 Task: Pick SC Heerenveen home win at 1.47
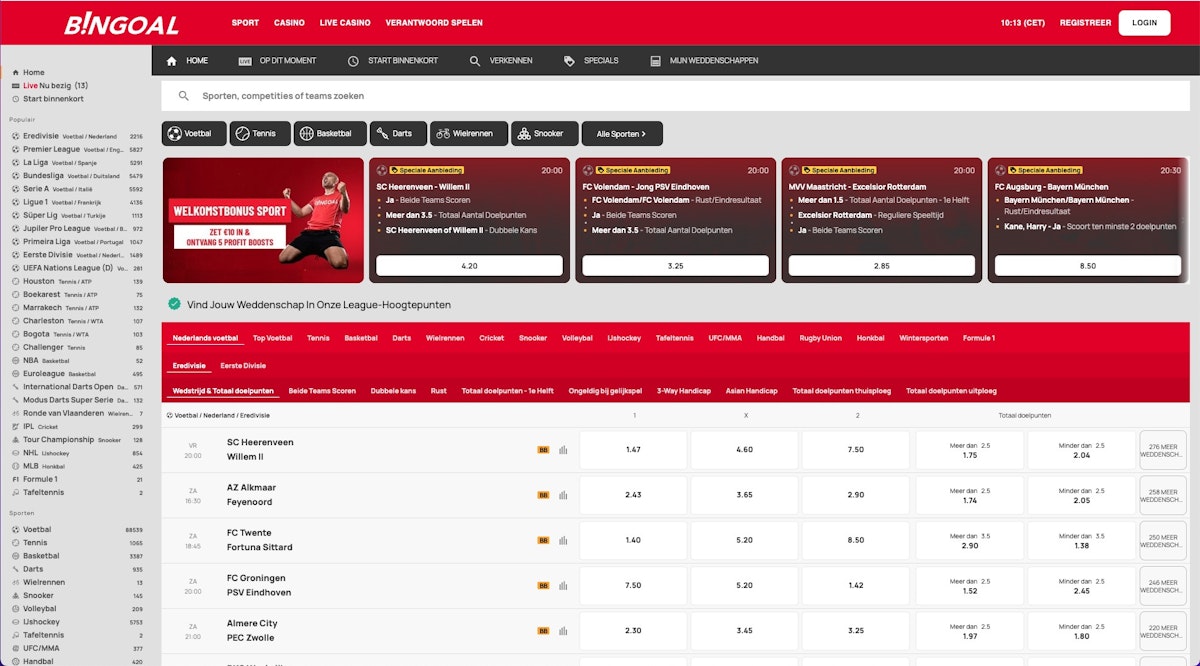pyautogui.click(x=633, y=450)
